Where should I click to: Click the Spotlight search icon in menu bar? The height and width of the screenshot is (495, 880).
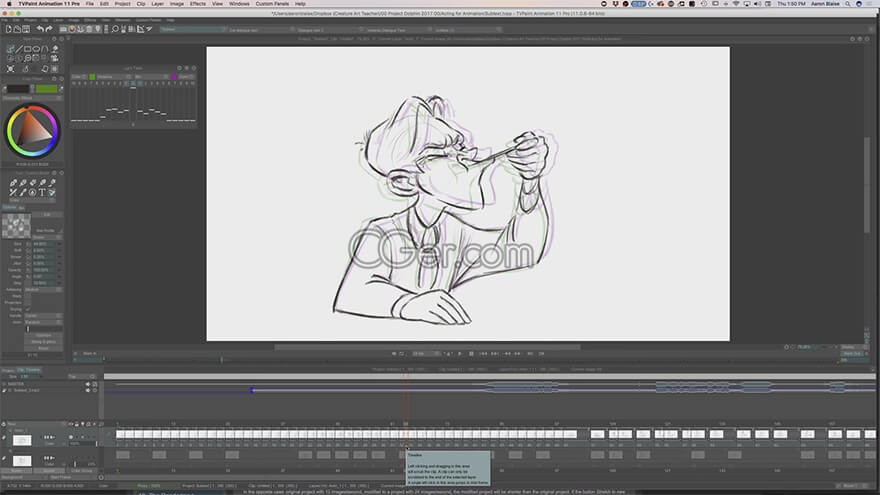(847, 3)
